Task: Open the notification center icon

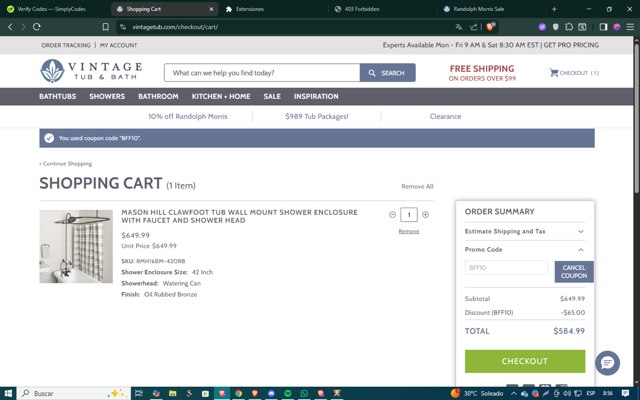Action: 625,393
